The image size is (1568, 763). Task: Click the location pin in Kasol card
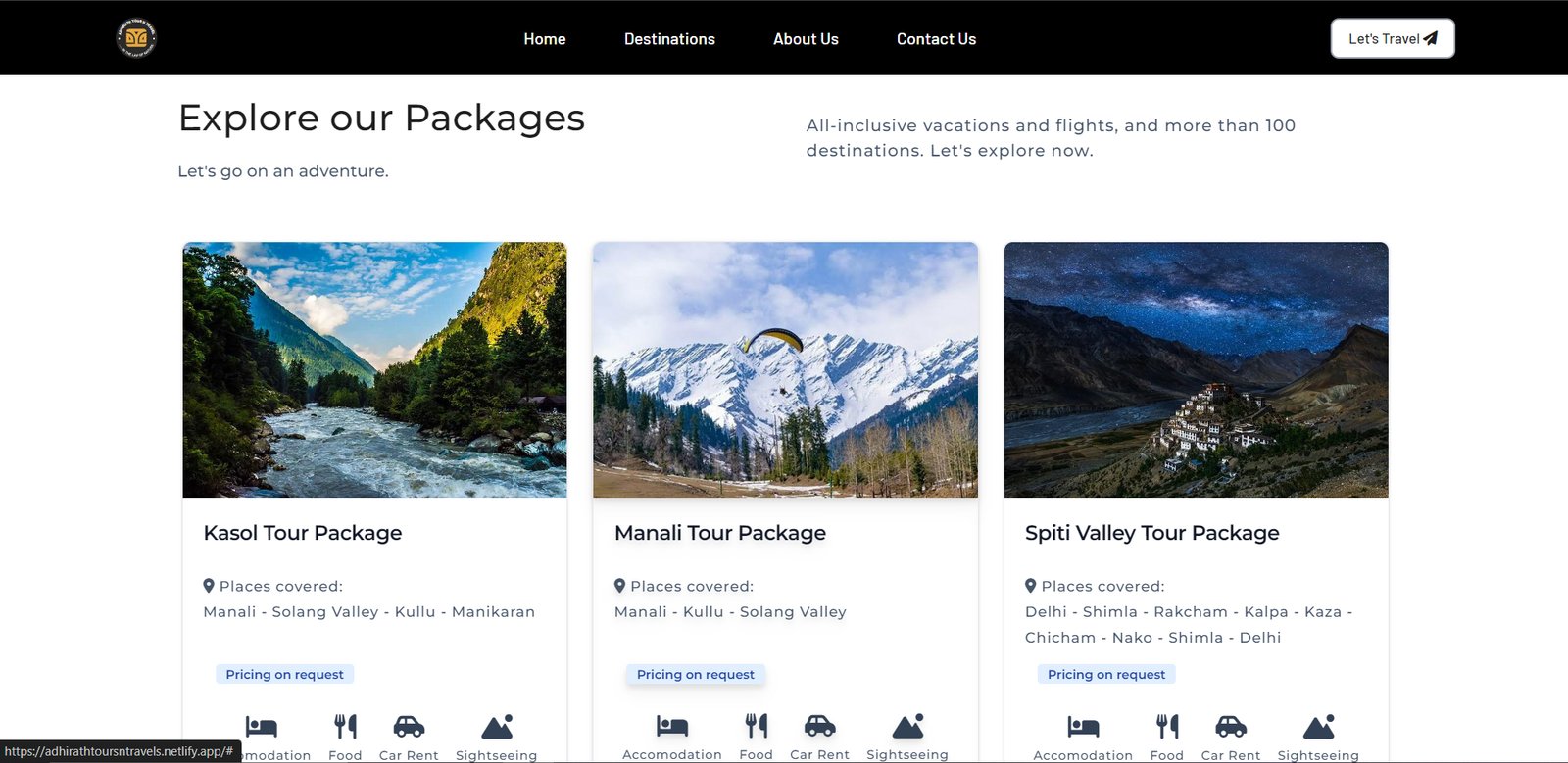point(209,586)
